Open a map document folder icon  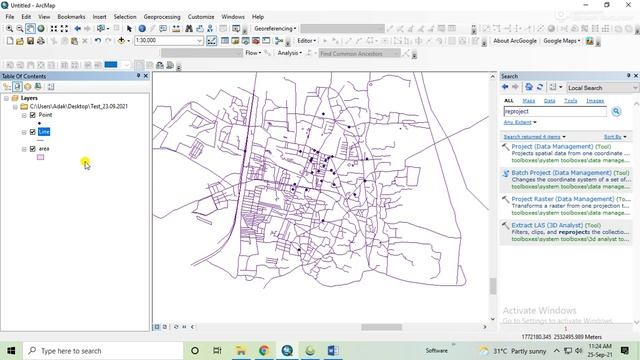pyautogui.click(x=20, y=41)
